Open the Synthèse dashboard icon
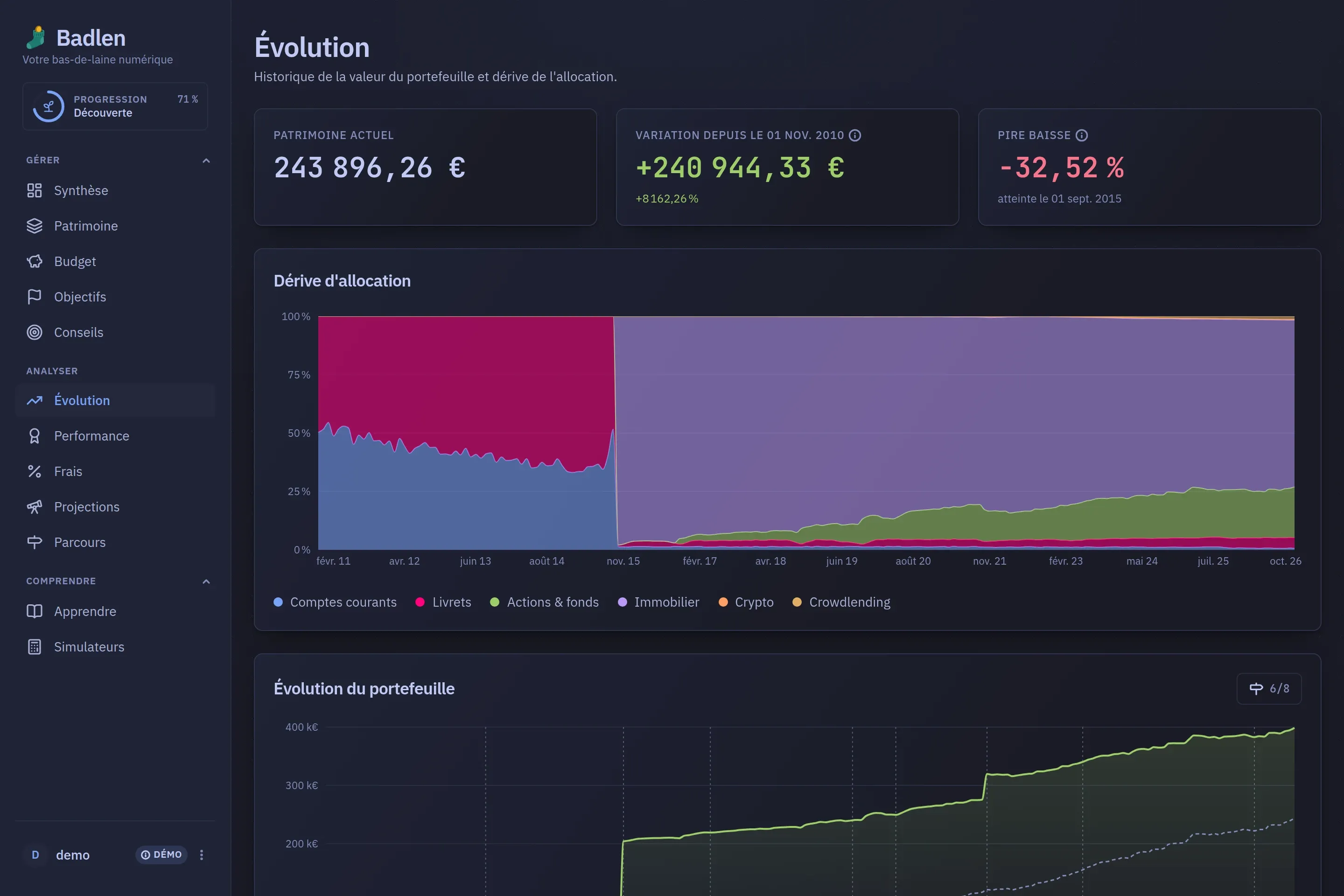Image resolution: width=1344 pixels, height=896 pixels. click(34, 190)
